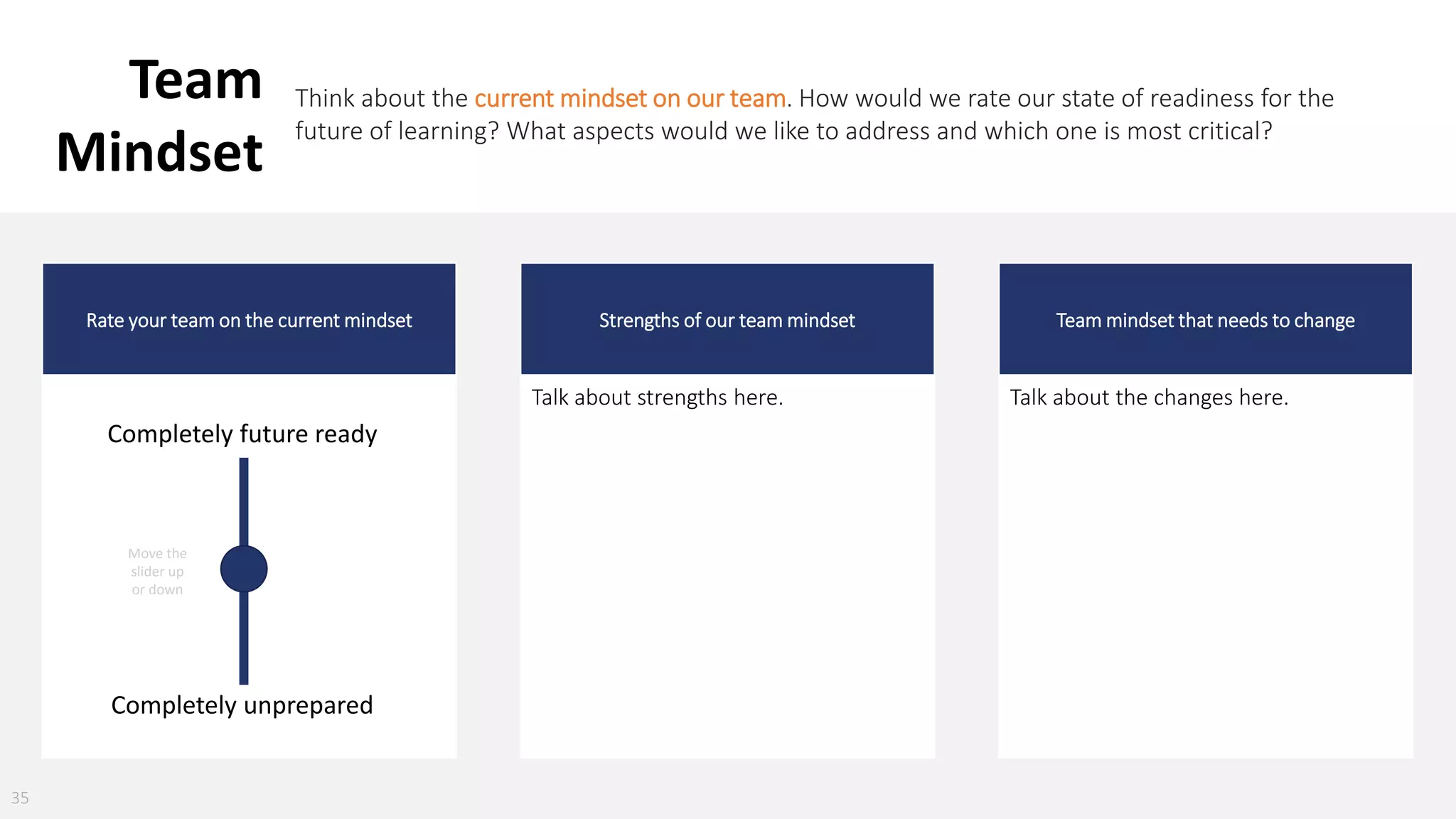Click the 'Move the slider up or down' hint
1456x819 pixels.
[x=157, y=572]
